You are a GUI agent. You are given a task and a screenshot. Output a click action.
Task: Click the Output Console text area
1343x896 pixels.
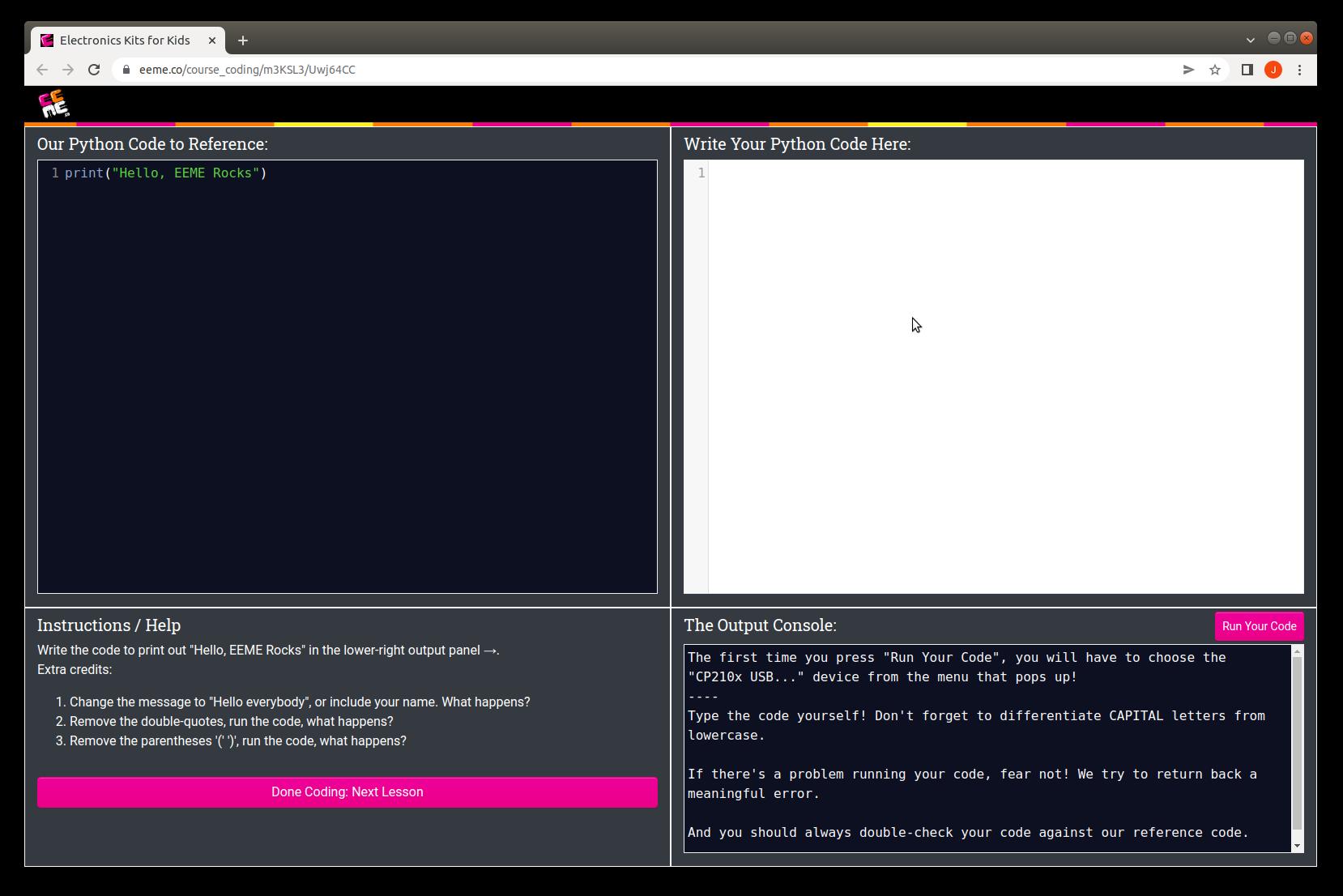tap(987, 749)
